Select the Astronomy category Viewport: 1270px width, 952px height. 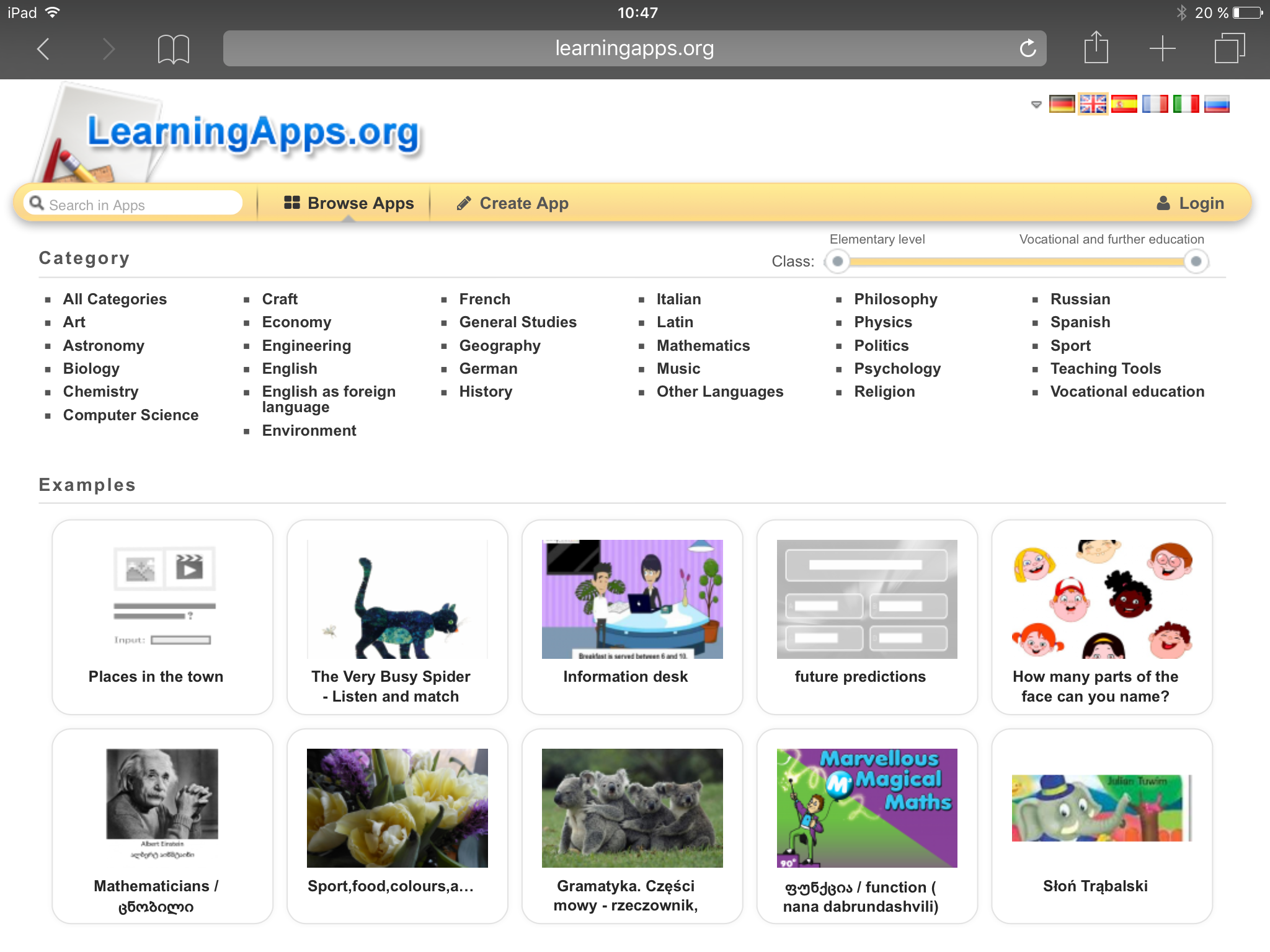click(104, 346)
